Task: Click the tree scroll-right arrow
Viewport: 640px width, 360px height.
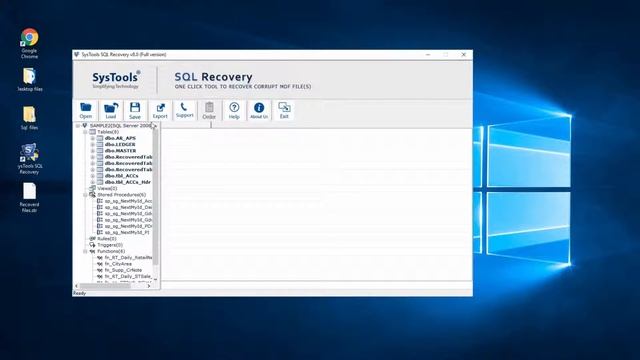Action: tap(149, 286)
